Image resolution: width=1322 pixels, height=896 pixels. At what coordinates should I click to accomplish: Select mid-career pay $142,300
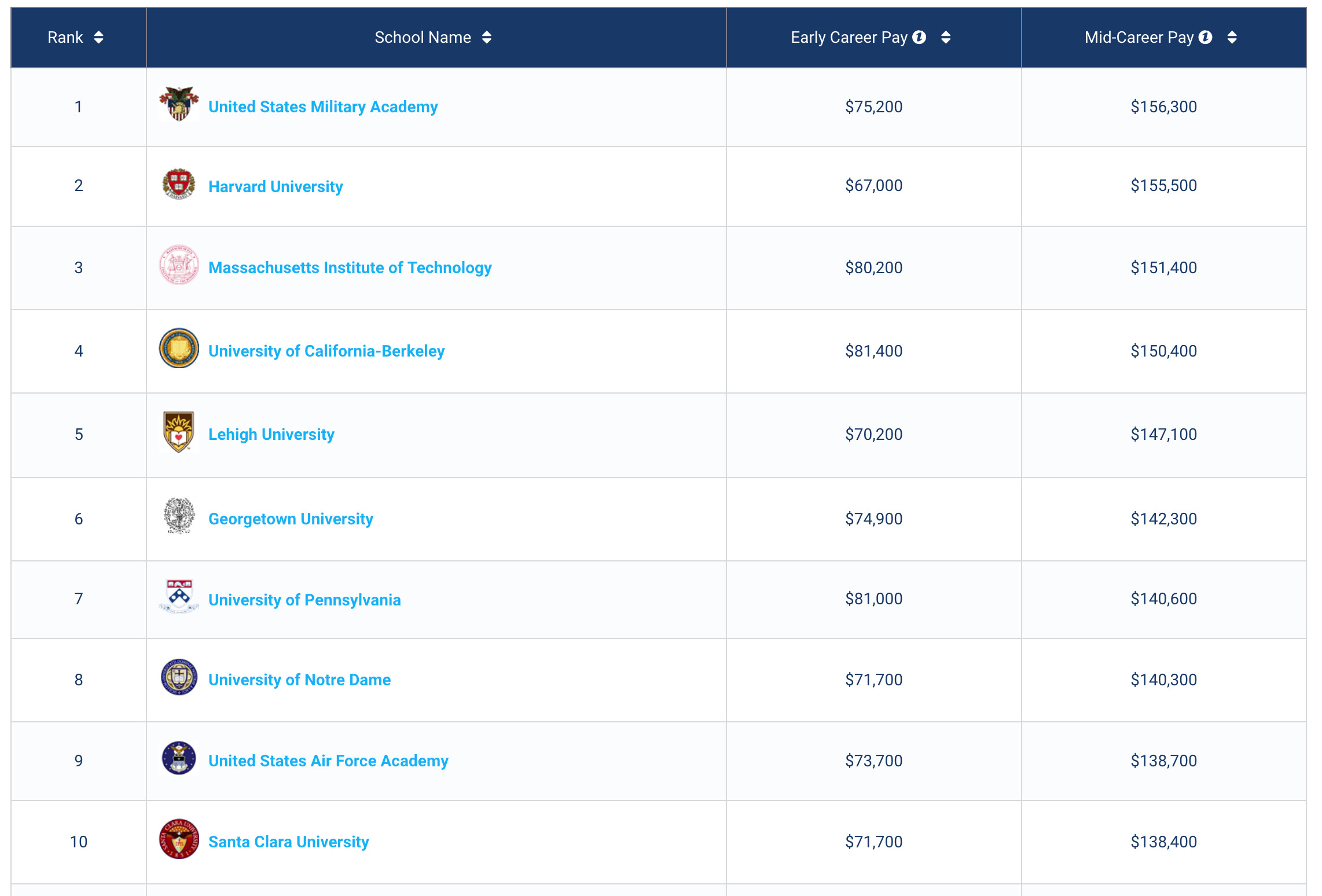[x=1163, y=519]
